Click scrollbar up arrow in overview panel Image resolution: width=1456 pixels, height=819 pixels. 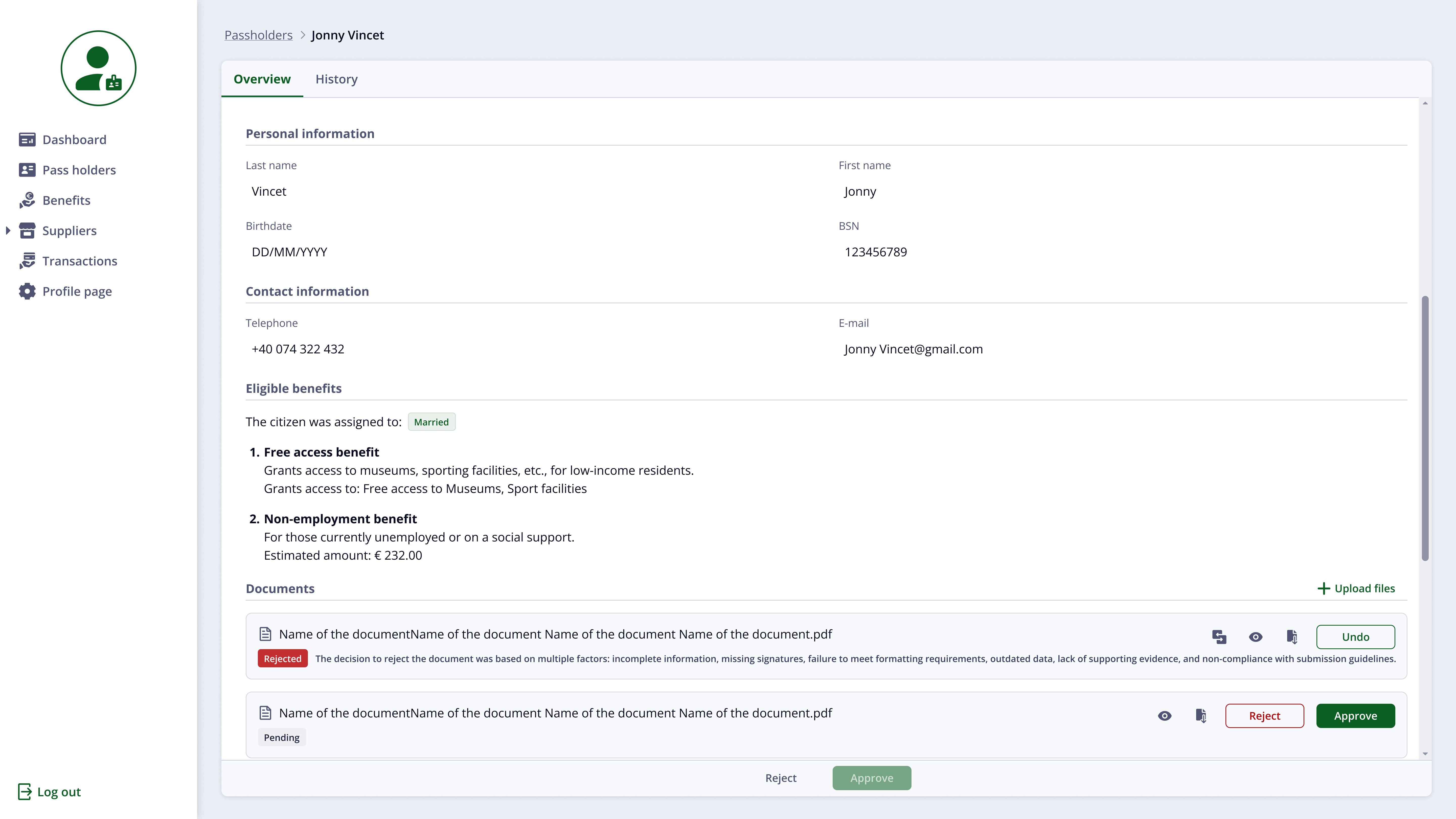pos(1425,103)
